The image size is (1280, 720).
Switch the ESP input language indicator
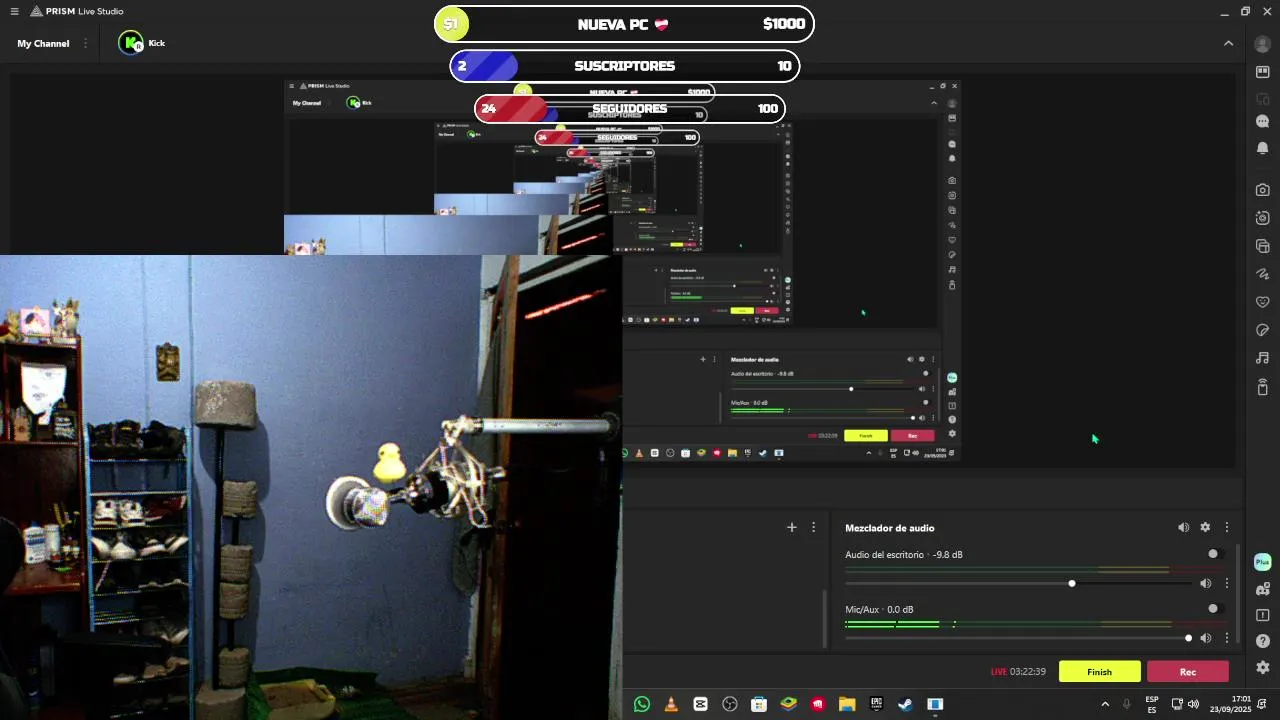1152,704
